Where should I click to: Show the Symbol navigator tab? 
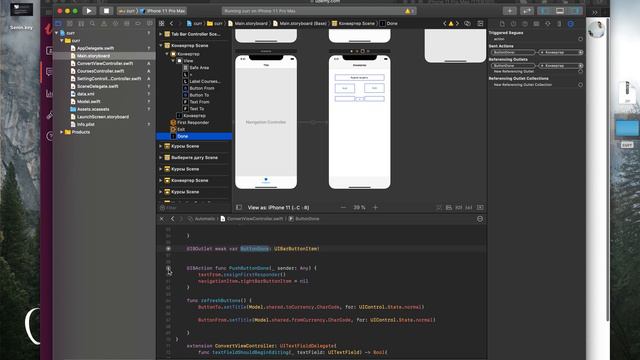coord(81,24)
